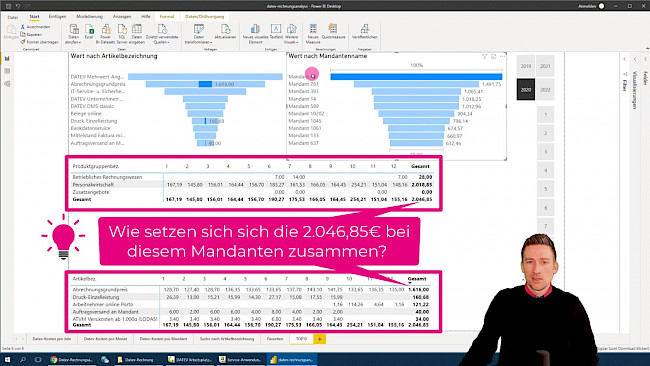650x366 pixels.
Task: Switch to the Einfügen ribbon tab
Action: tap(57, 17)
